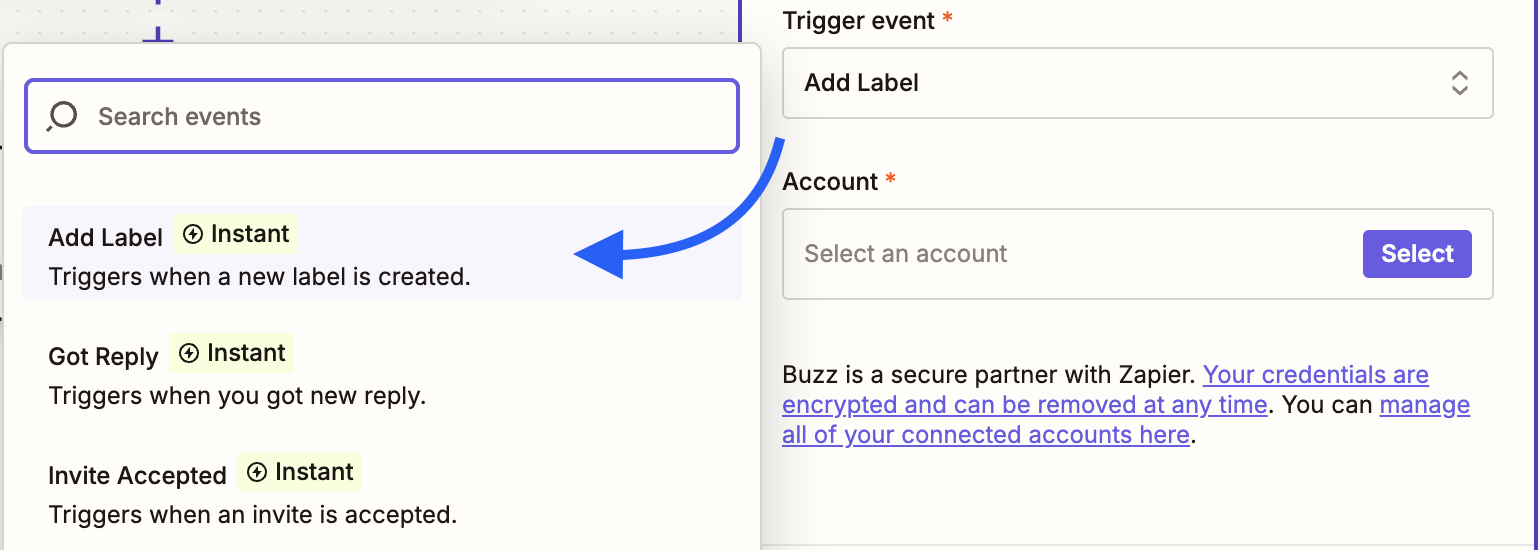This screenshot has height=550, width=1540.
Task: Click the lightning icon beside Got Reply
Action: click(190, 353)
